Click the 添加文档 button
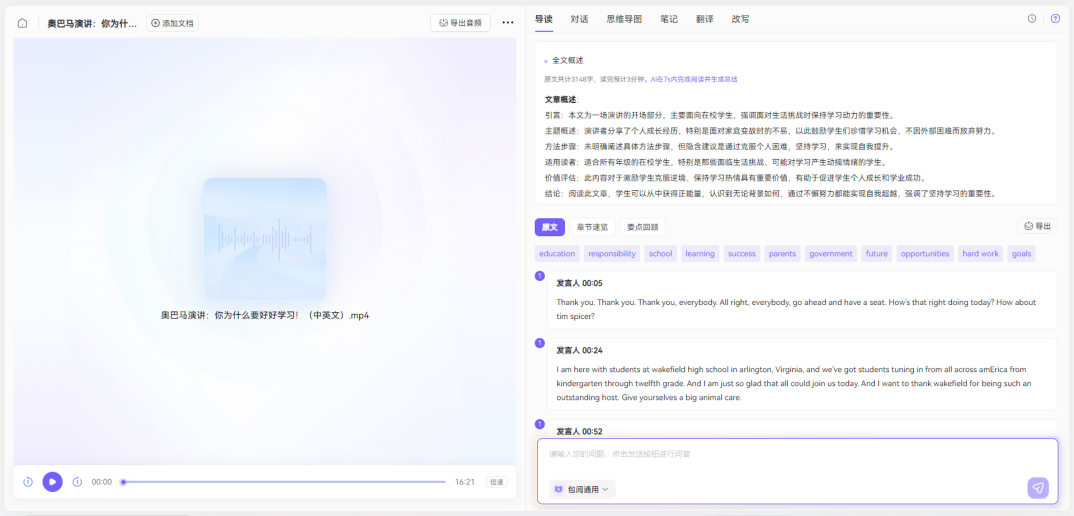Viewport: 1074px width, 516px height. (x=172, y=23)
